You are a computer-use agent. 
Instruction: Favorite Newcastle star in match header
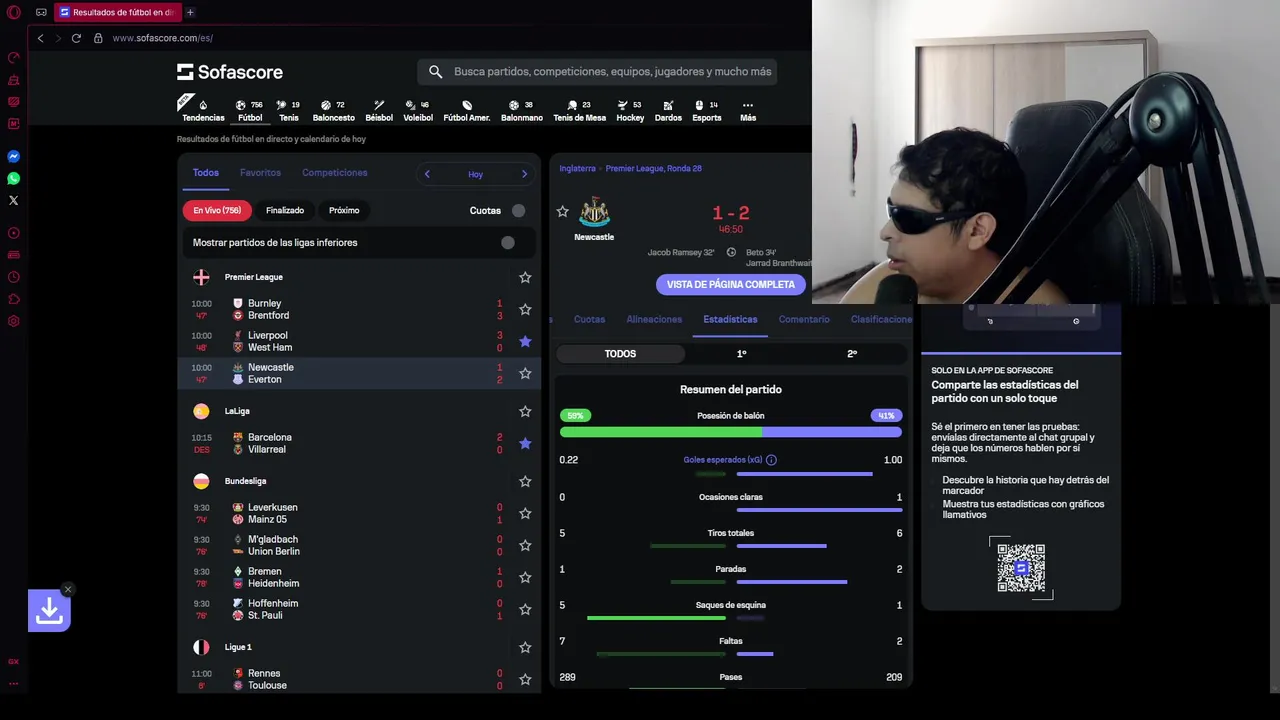pos(562,211)
